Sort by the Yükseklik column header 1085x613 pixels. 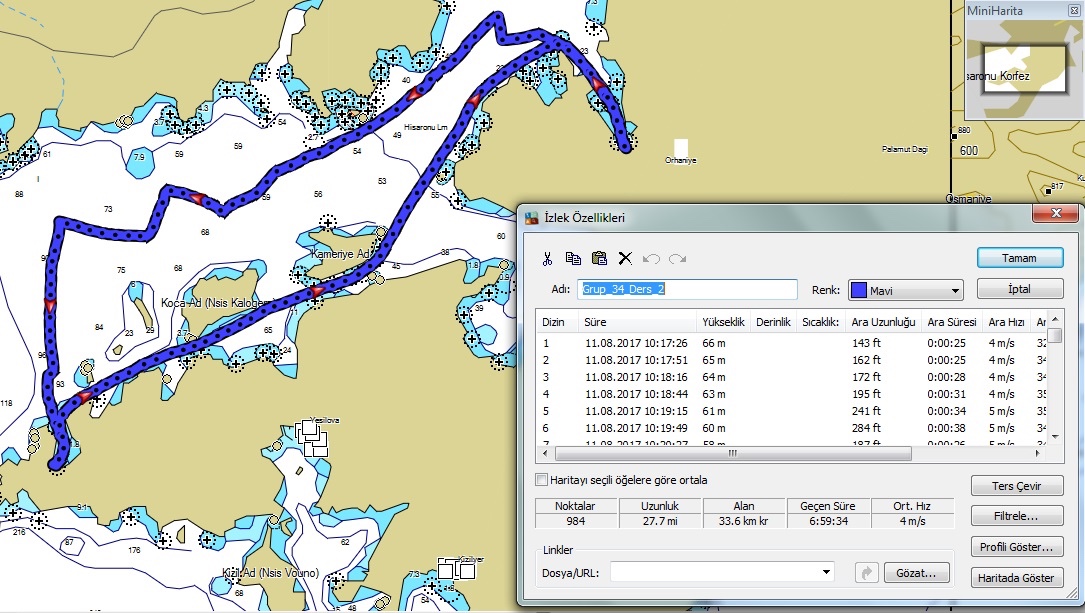click(x=723, y=322)
